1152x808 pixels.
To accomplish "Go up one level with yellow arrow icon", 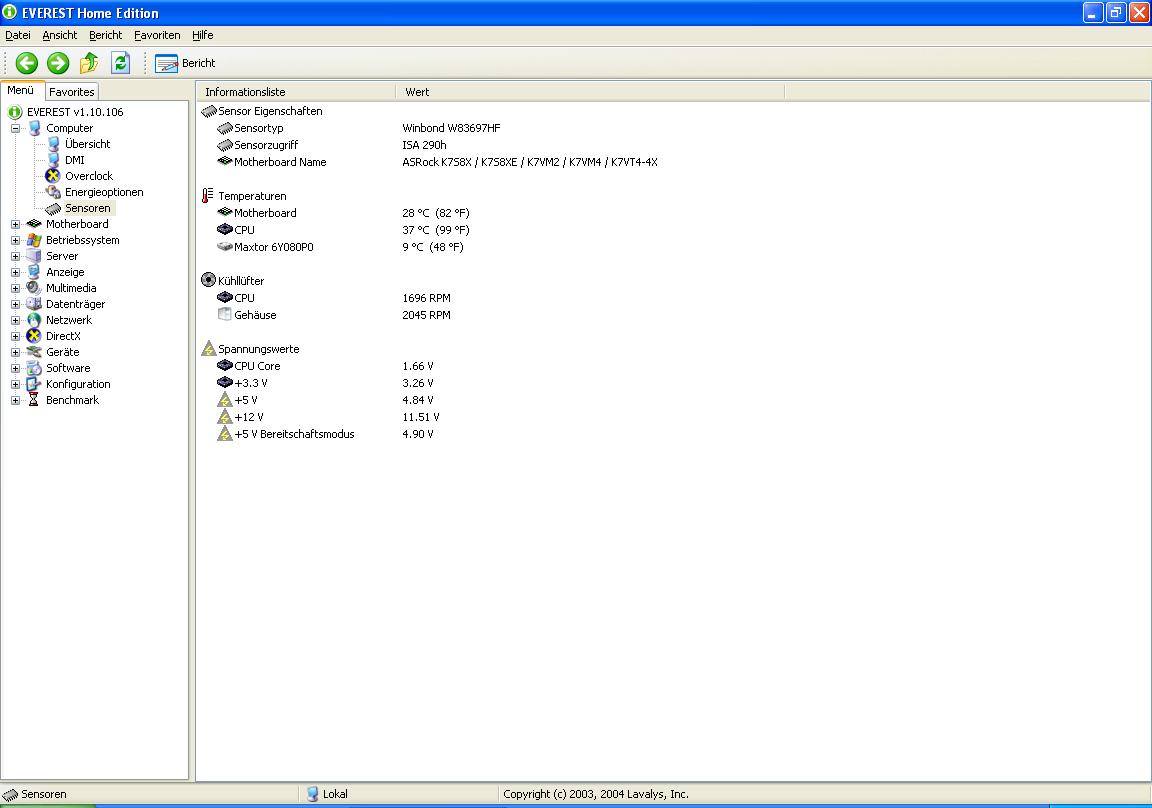I will pos(89,63).
